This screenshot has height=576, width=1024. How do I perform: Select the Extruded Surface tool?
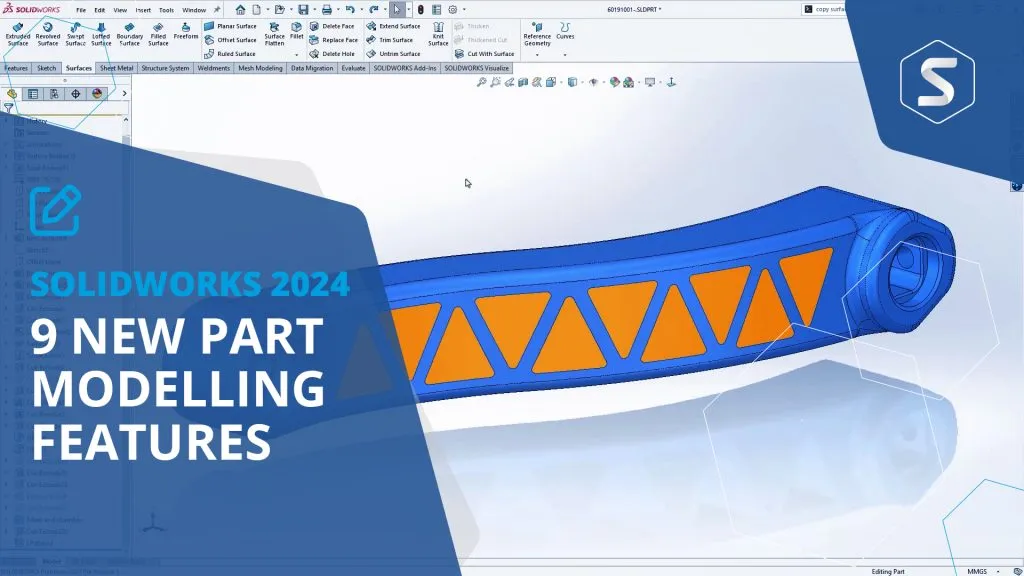[18, 34]
